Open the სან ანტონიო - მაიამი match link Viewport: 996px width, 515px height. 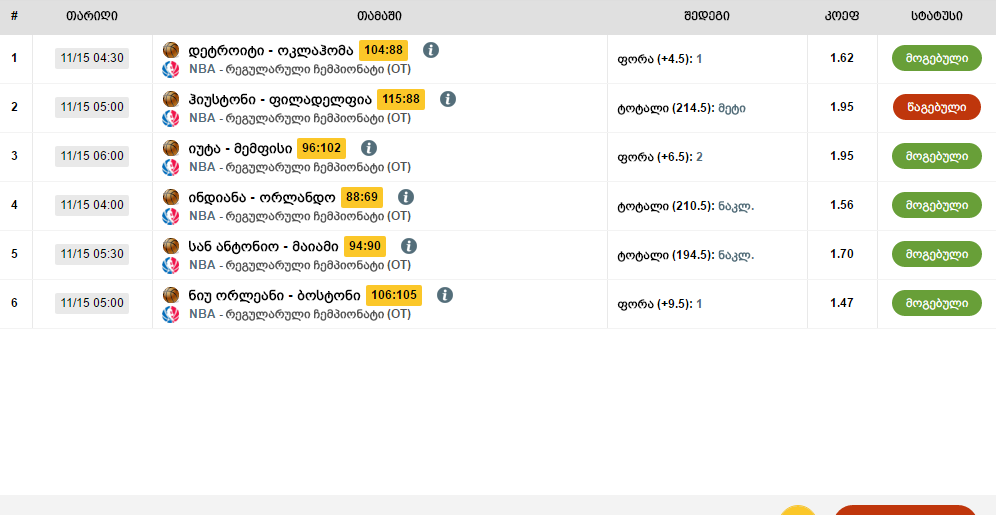[x=264, y=246]
